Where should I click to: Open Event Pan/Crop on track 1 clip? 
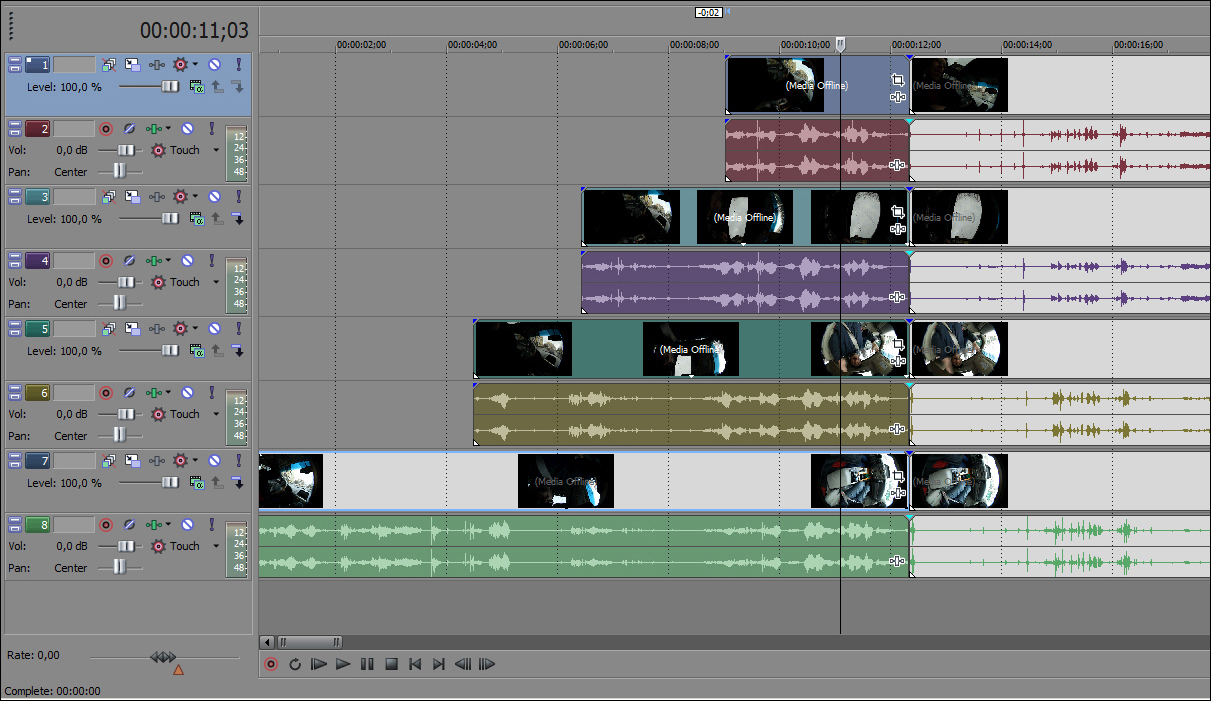coord(897,80)
